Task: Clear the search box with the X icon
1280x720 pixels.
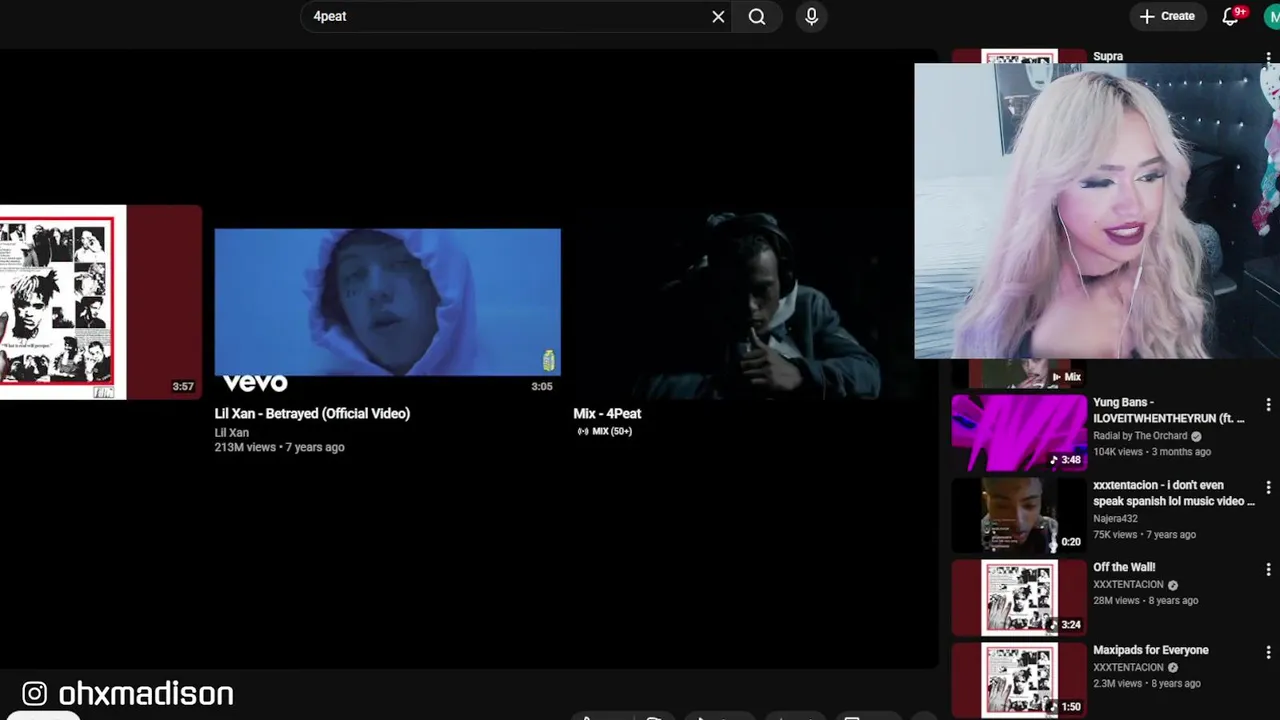Action: coord(718,16)
